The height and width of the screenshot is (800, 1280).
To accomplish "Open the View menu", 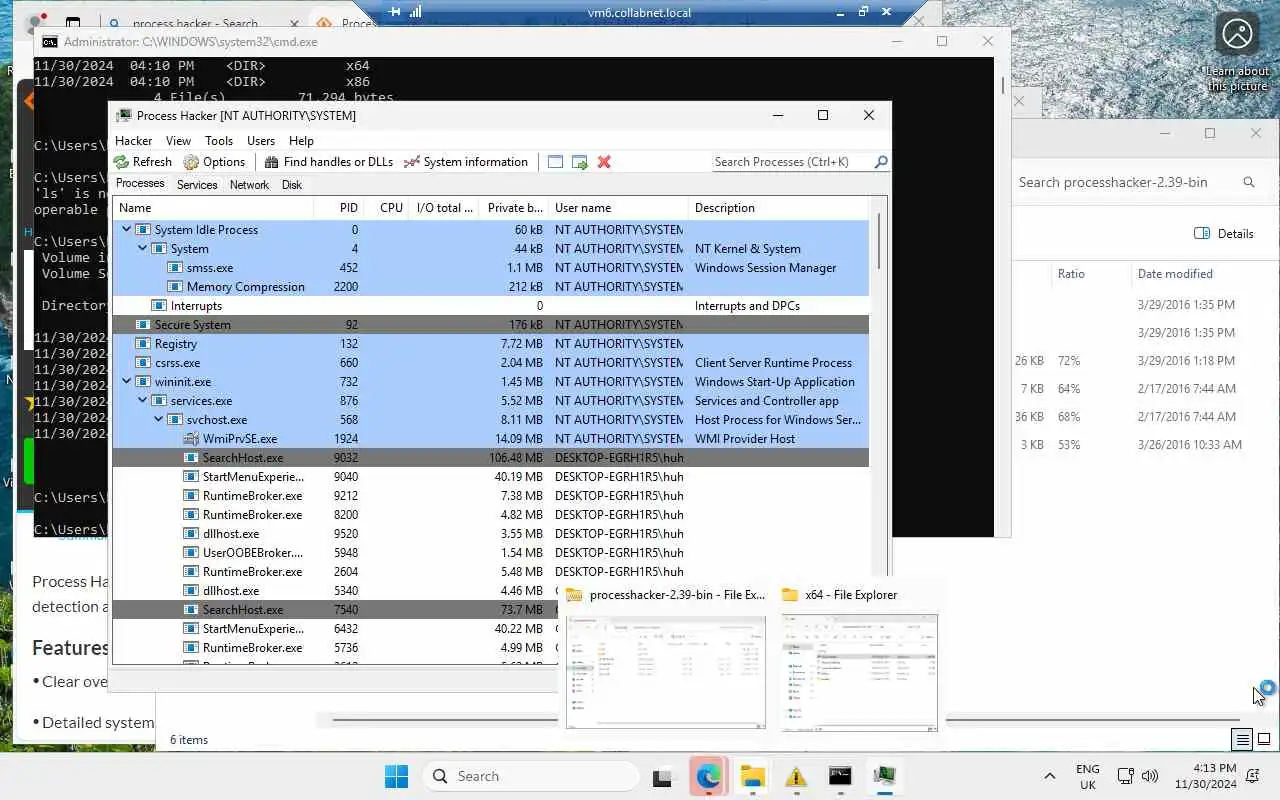I will (178, 141).
